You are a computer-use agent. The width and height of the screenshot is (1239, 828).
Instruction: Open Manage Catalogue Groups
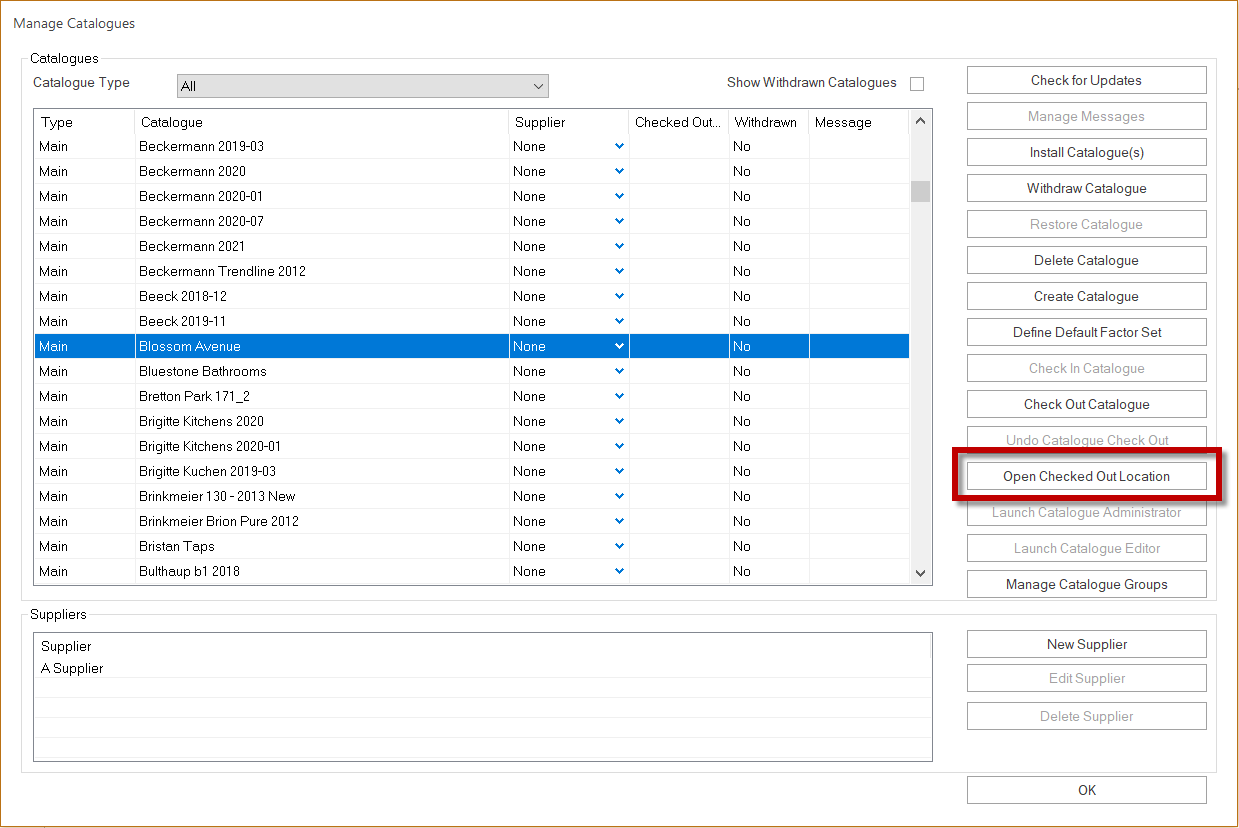(x=1086, y=584)
